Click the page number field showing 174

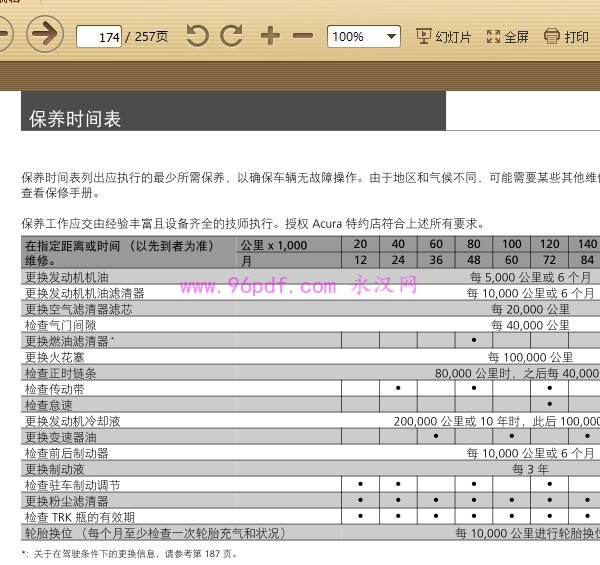coord(99,37)
